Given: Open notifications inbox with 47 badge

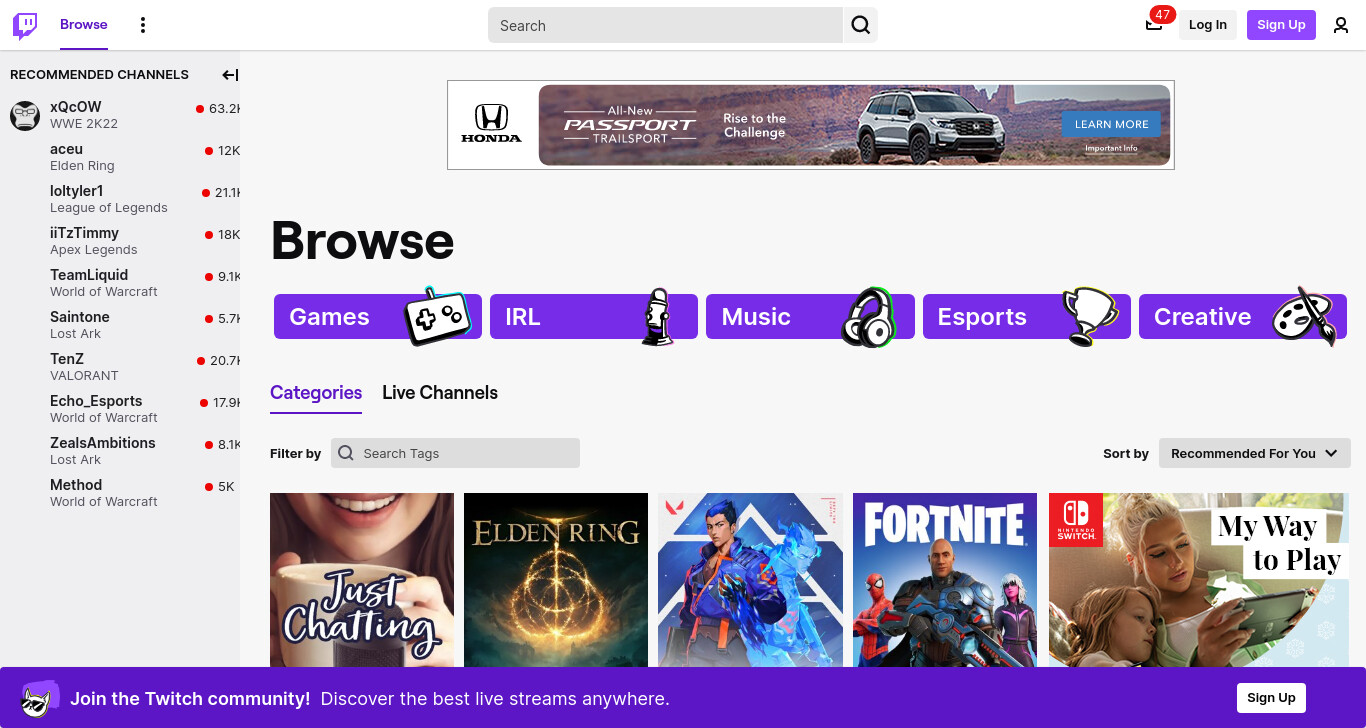Looking at the screenshot, I should pos(1154,24).
